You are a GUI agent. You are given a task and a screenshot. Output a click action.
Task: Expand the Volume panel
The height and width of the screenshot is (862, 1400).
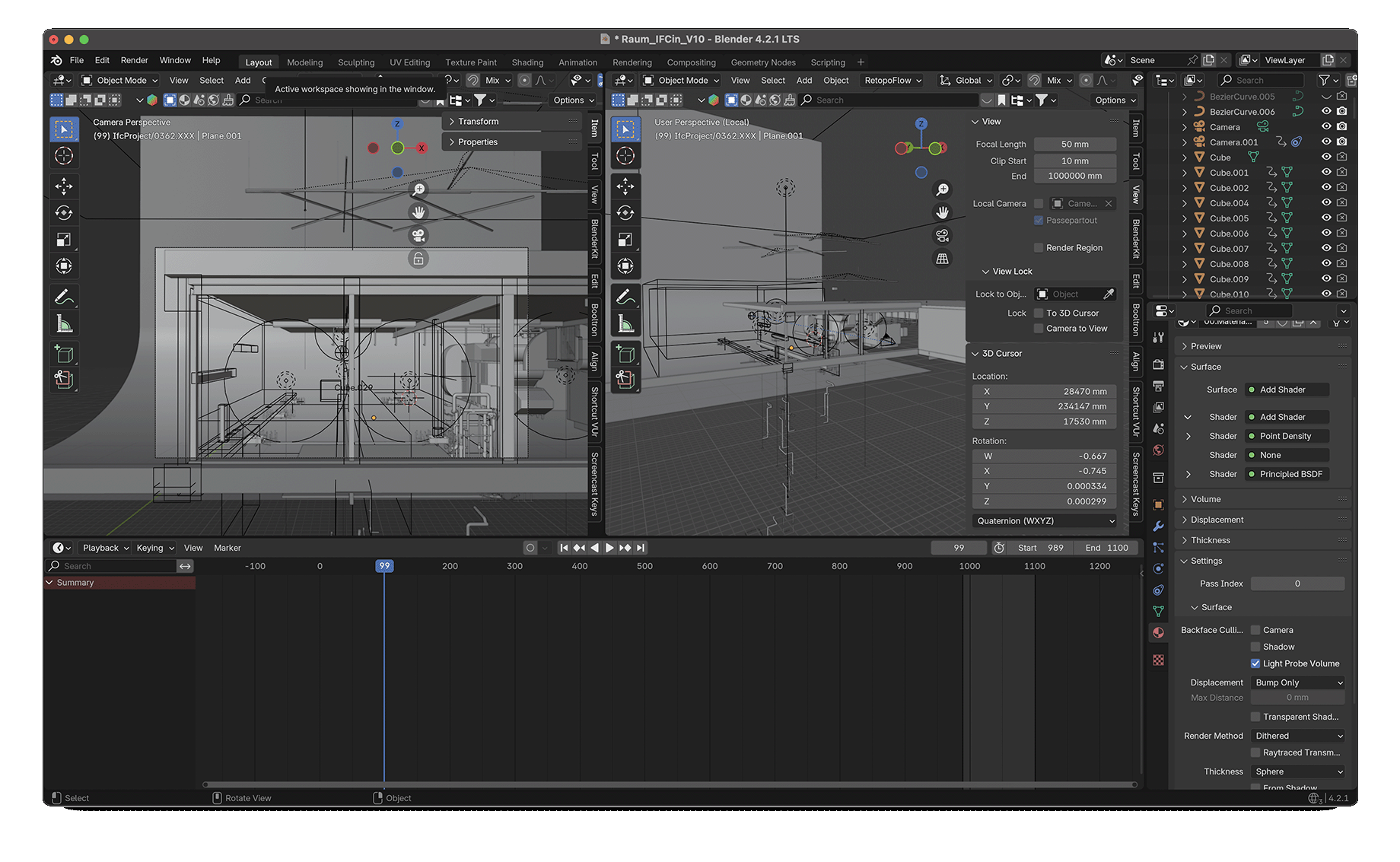pyautogui.click(x=1205, y=499)
